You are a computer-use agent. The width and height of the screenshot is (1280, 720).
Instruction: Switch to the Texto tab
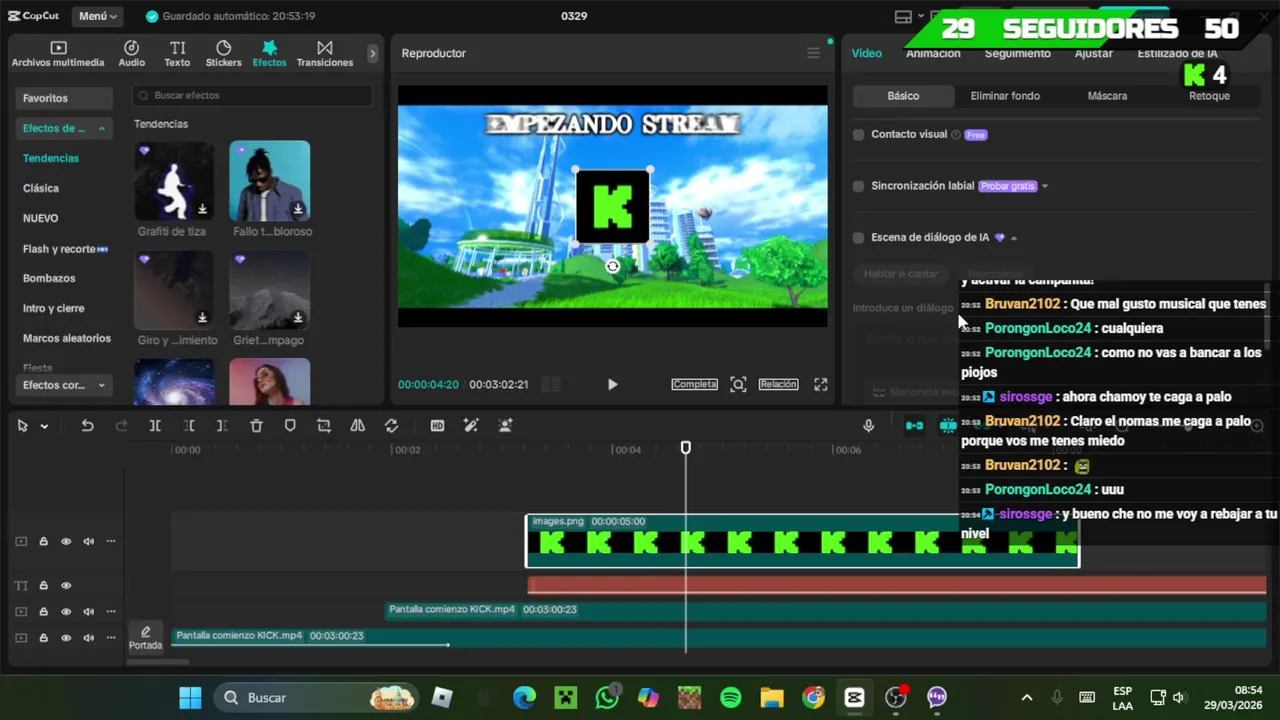[177, 54]
